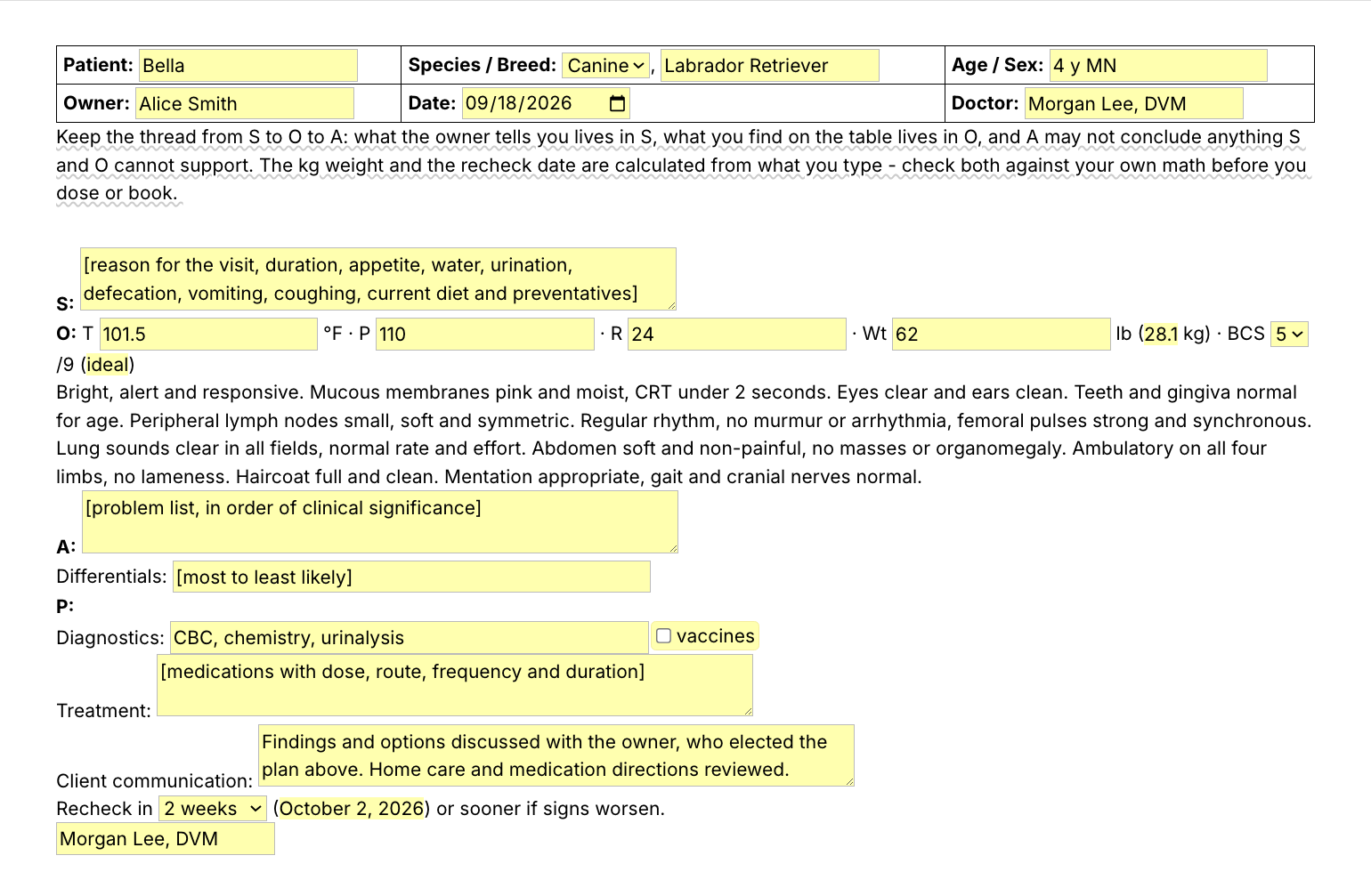Click the Owner field Alice Smith
The width and height of the screenshot is (1371, 896).
[x=245, y=103]
